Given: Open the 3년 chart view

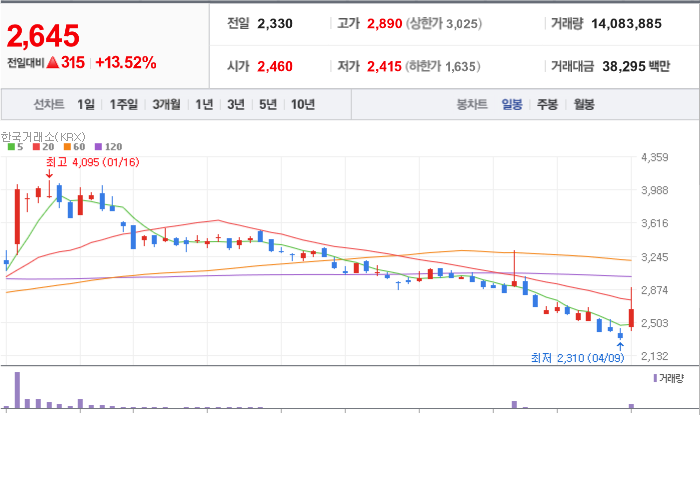Looking at the screenshot, I should [236, 104].
